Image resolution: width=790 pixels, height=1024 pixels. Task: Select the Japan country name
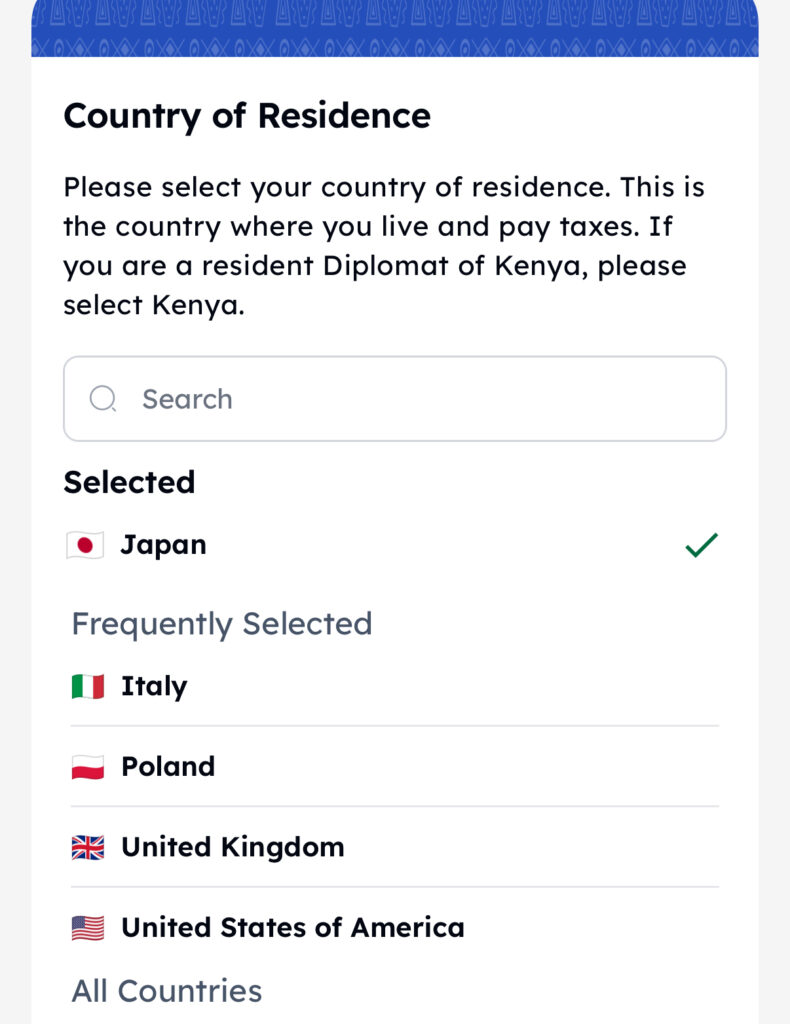coord(163,545)
